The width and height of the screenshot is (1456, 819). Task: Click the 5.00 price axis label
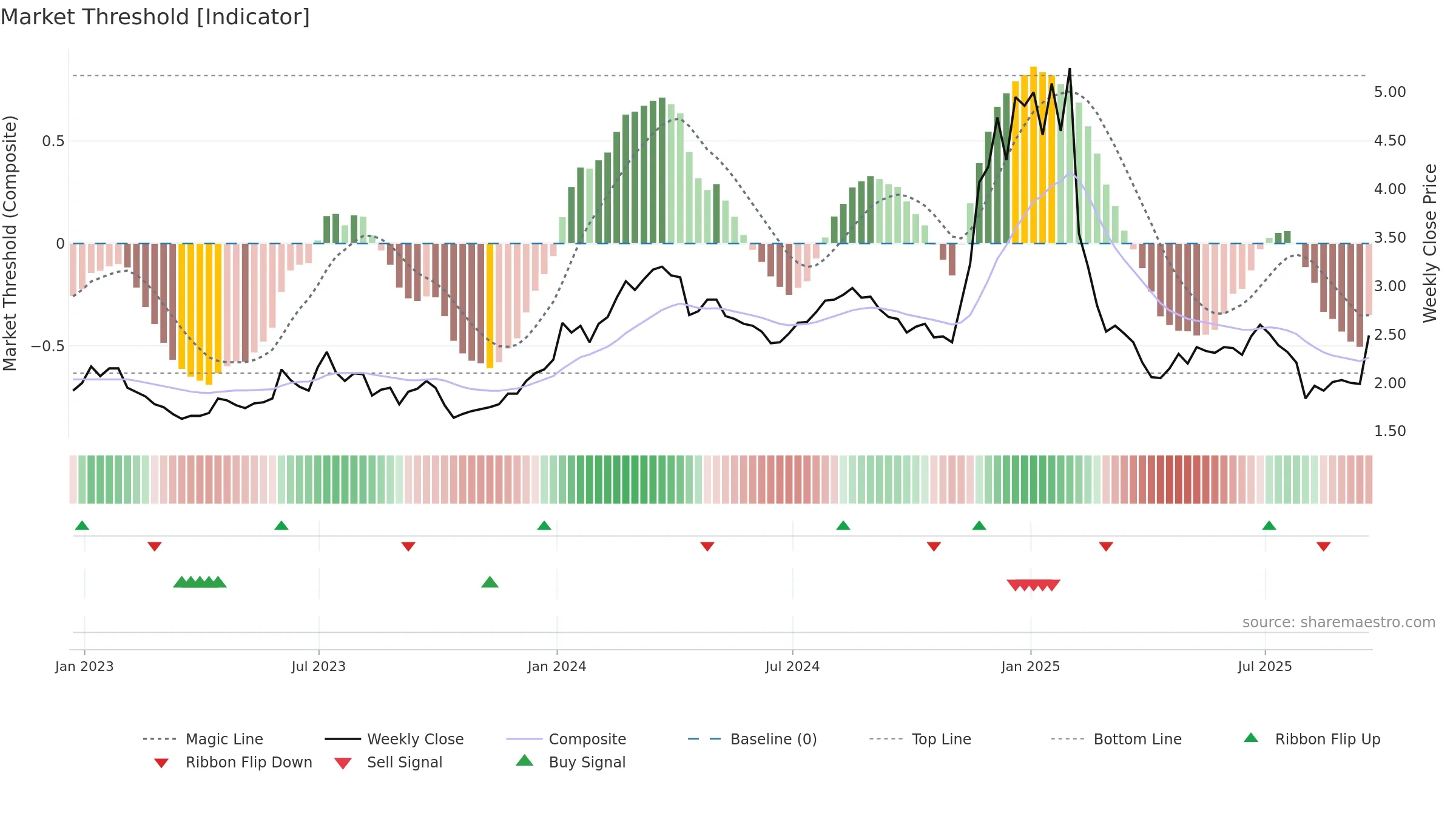1390,92
